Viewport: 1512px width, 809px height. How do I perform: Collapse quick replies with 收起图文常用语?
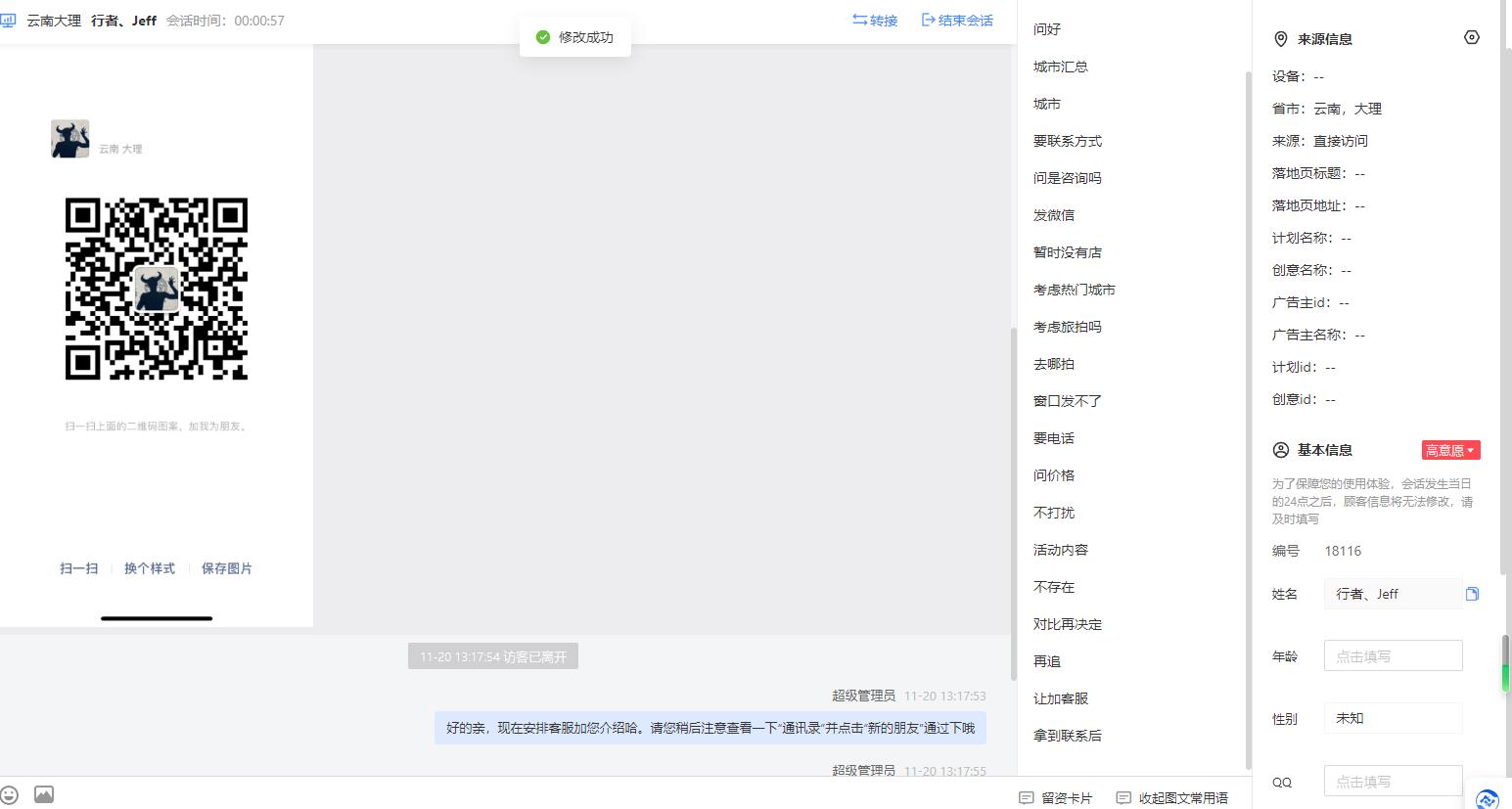pyautogui.click(x=1171, y=798)
